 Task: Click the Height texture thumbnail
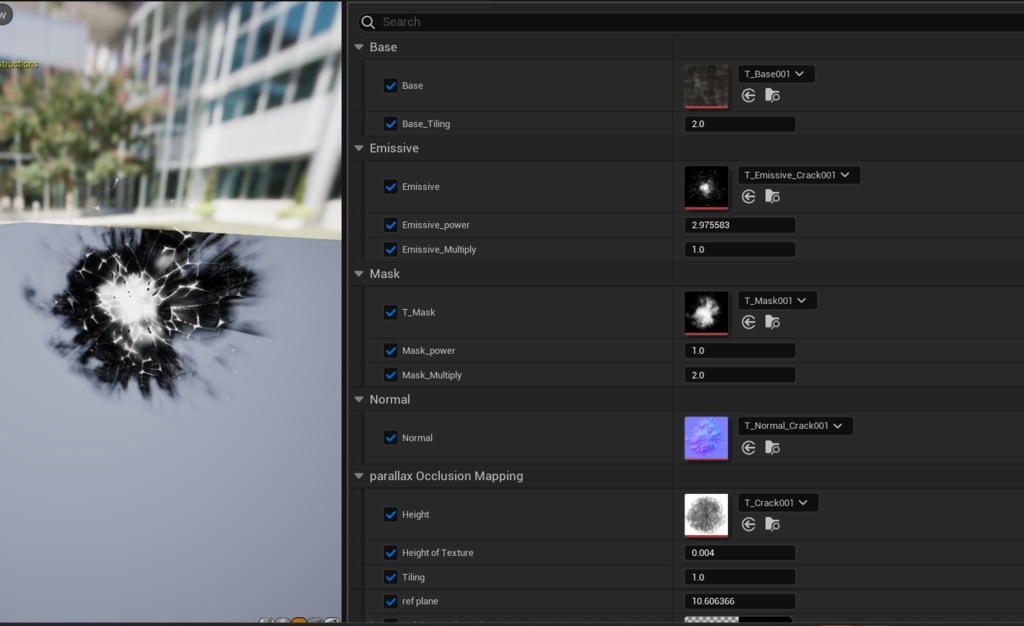point(706,514)
